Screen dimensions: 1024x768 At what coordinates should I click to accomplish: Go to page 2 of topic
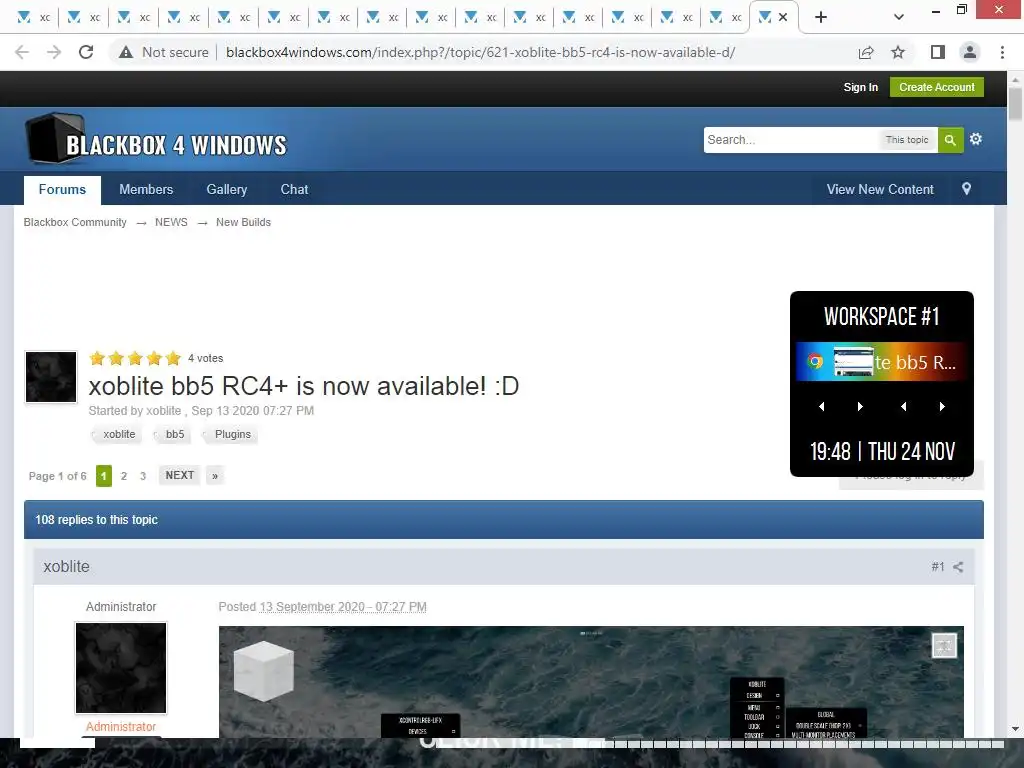(124, 476)
